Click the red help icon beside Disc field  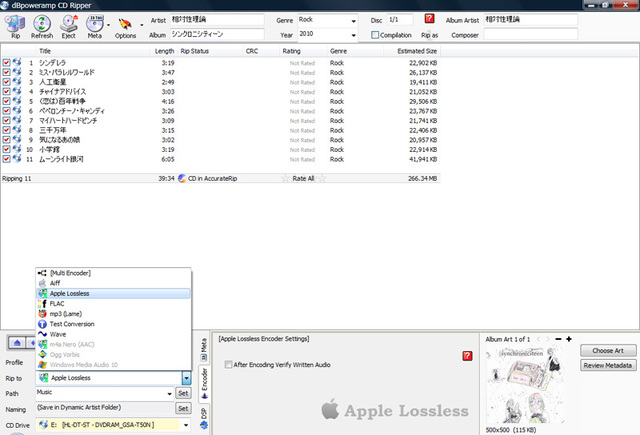pyautogui.click(x=429, y=19)
